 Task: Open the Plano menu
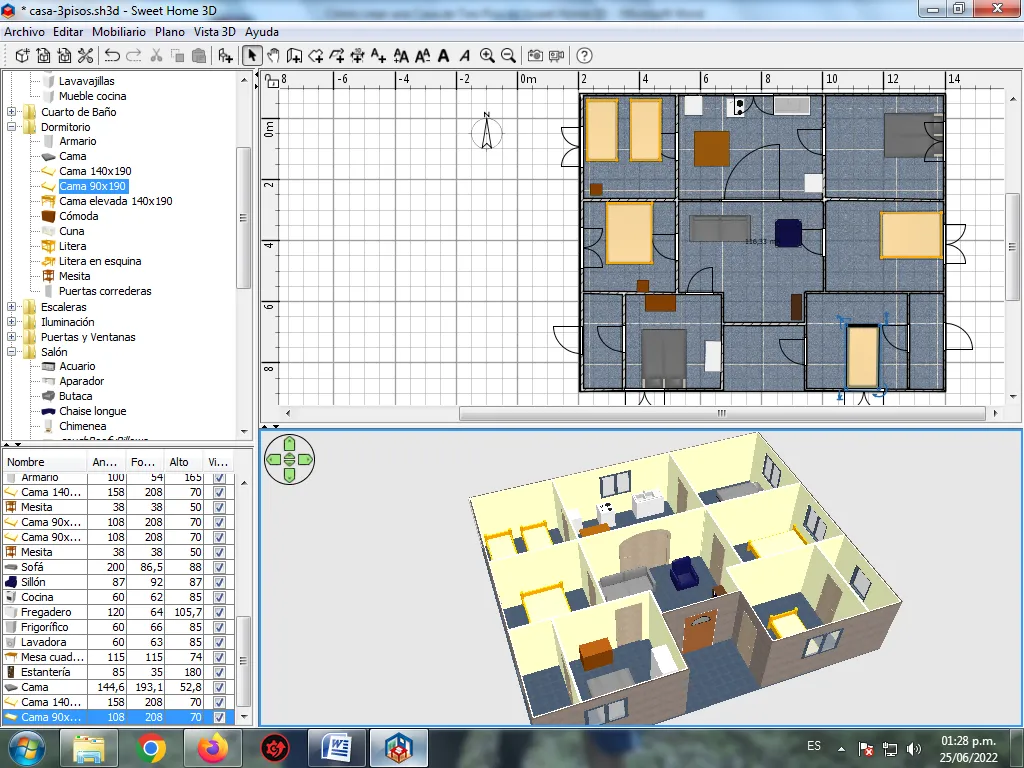click(170, 31)
